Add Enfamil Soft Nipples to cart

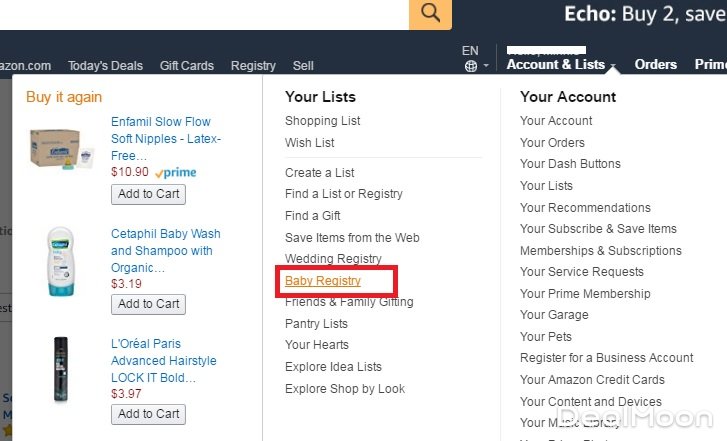pos(148,194)
